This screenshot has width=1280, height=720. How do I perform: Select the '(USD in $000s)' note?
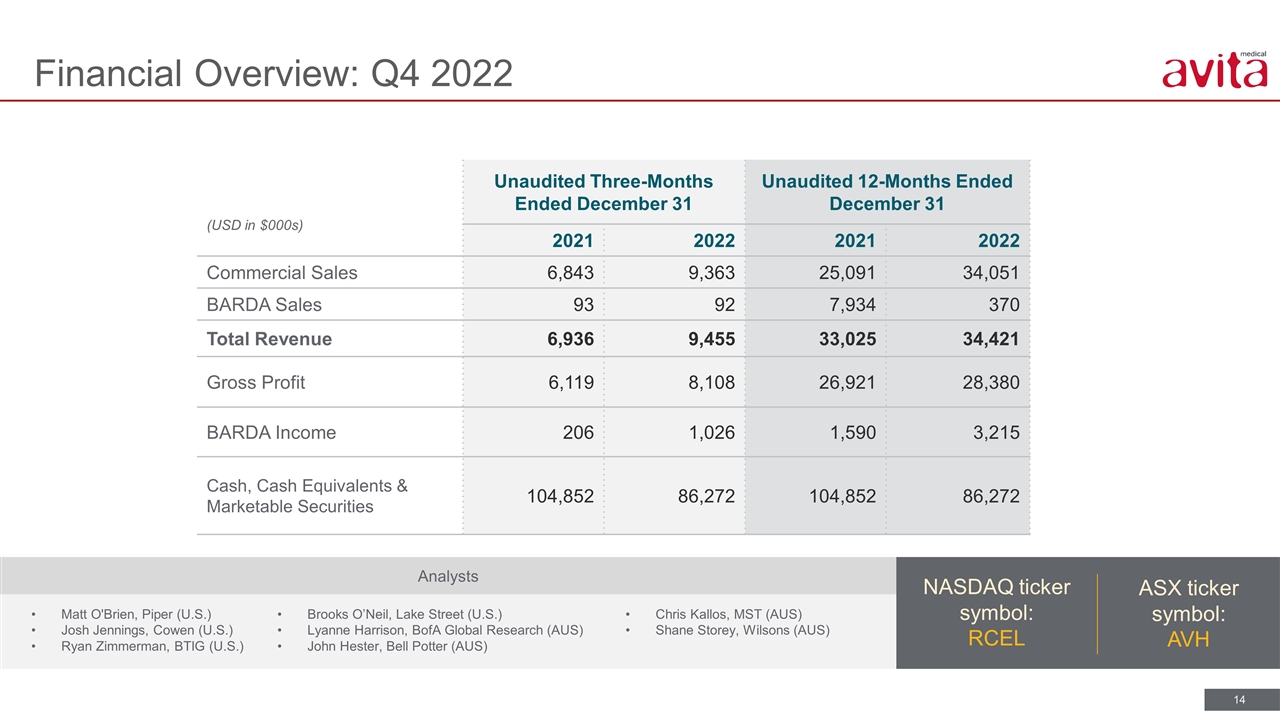(x=254, y=225)
